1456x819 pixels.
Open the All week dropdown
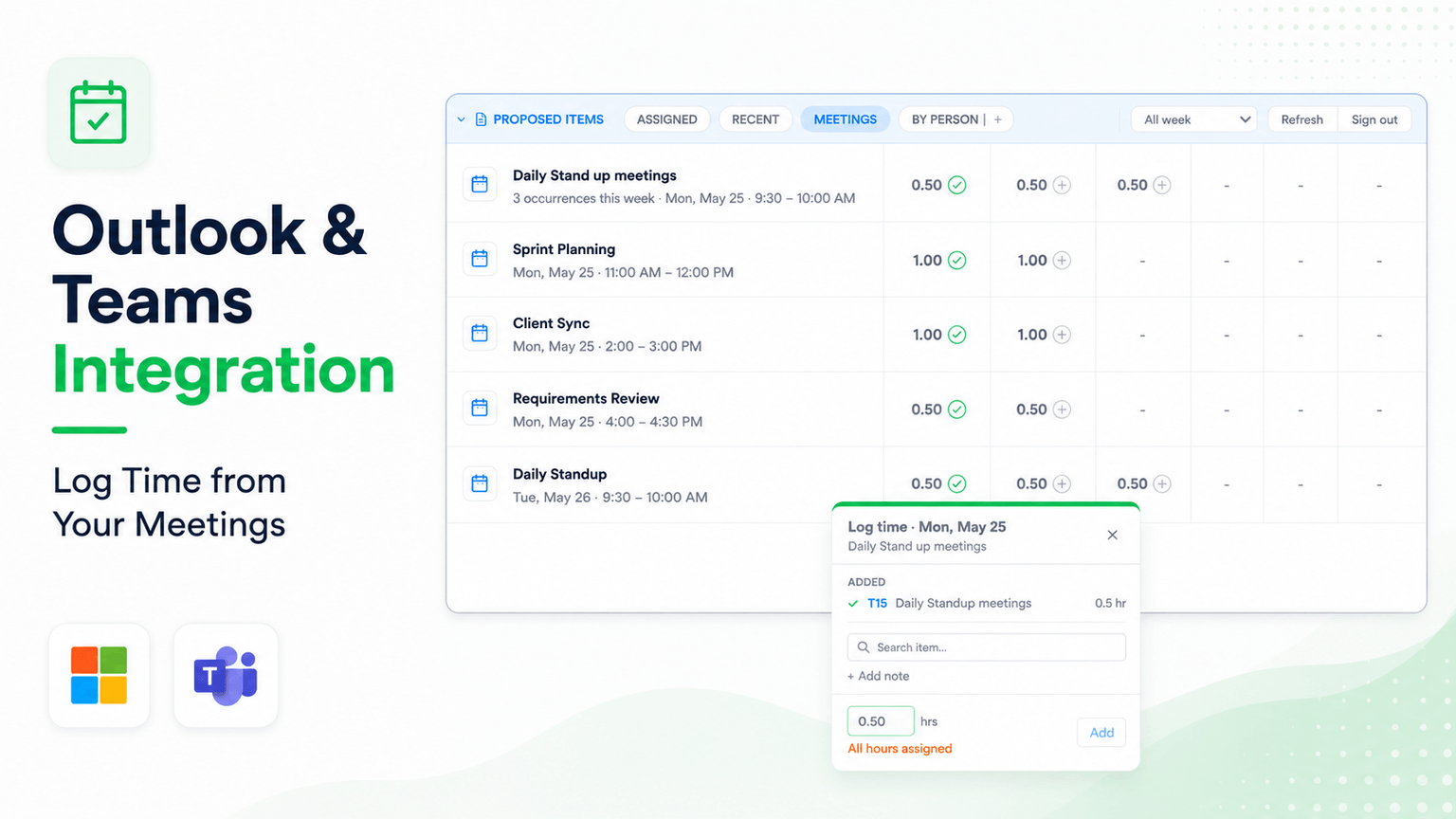1194,119
